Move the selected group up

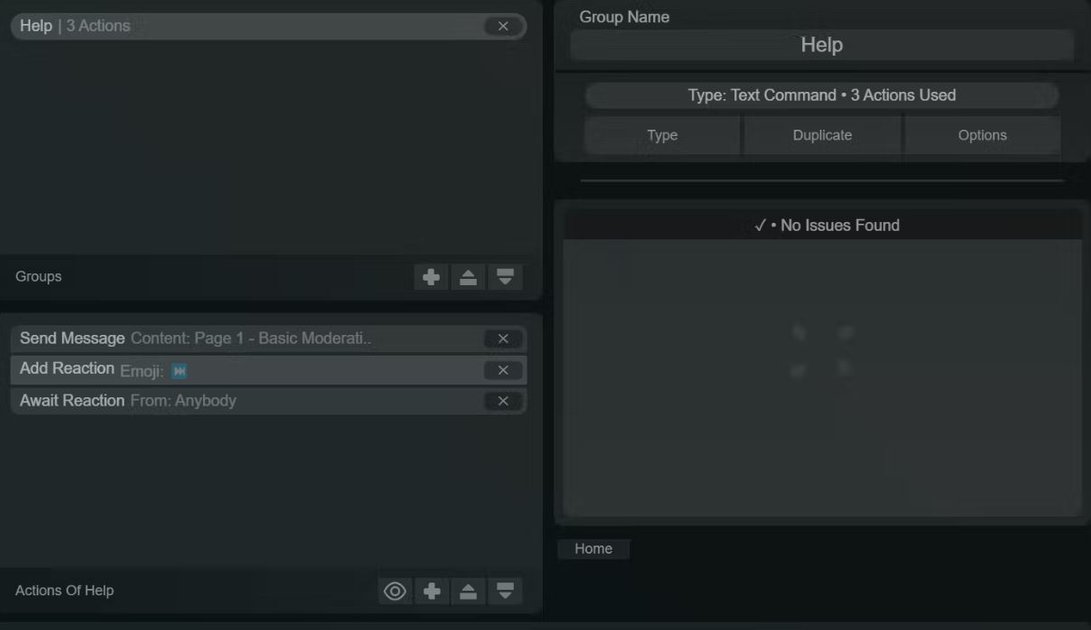coord(468,277)
